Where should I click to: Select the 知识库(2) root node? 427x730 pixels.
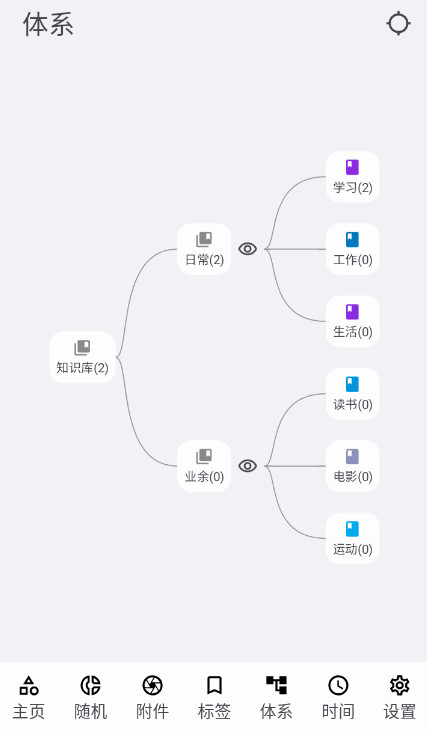coord(82,357)
